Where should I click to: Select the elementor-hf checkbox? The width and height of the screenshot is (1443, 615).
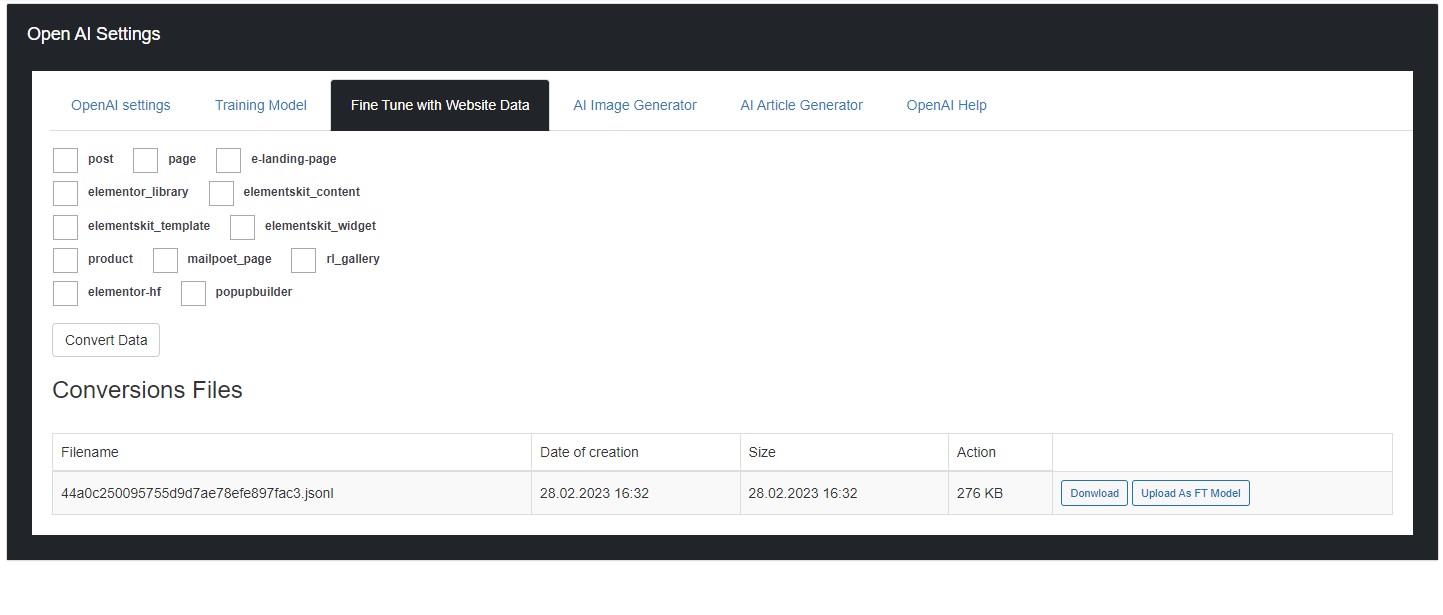tap(65, 293)
